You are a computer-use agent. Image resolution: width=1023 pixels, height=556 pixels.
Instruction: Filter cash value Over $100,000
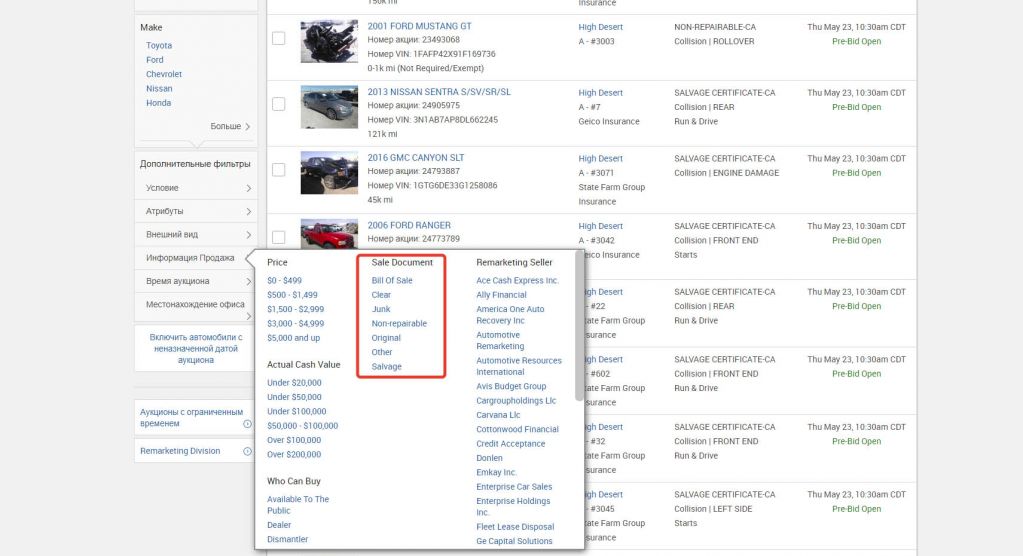point(294,440)
